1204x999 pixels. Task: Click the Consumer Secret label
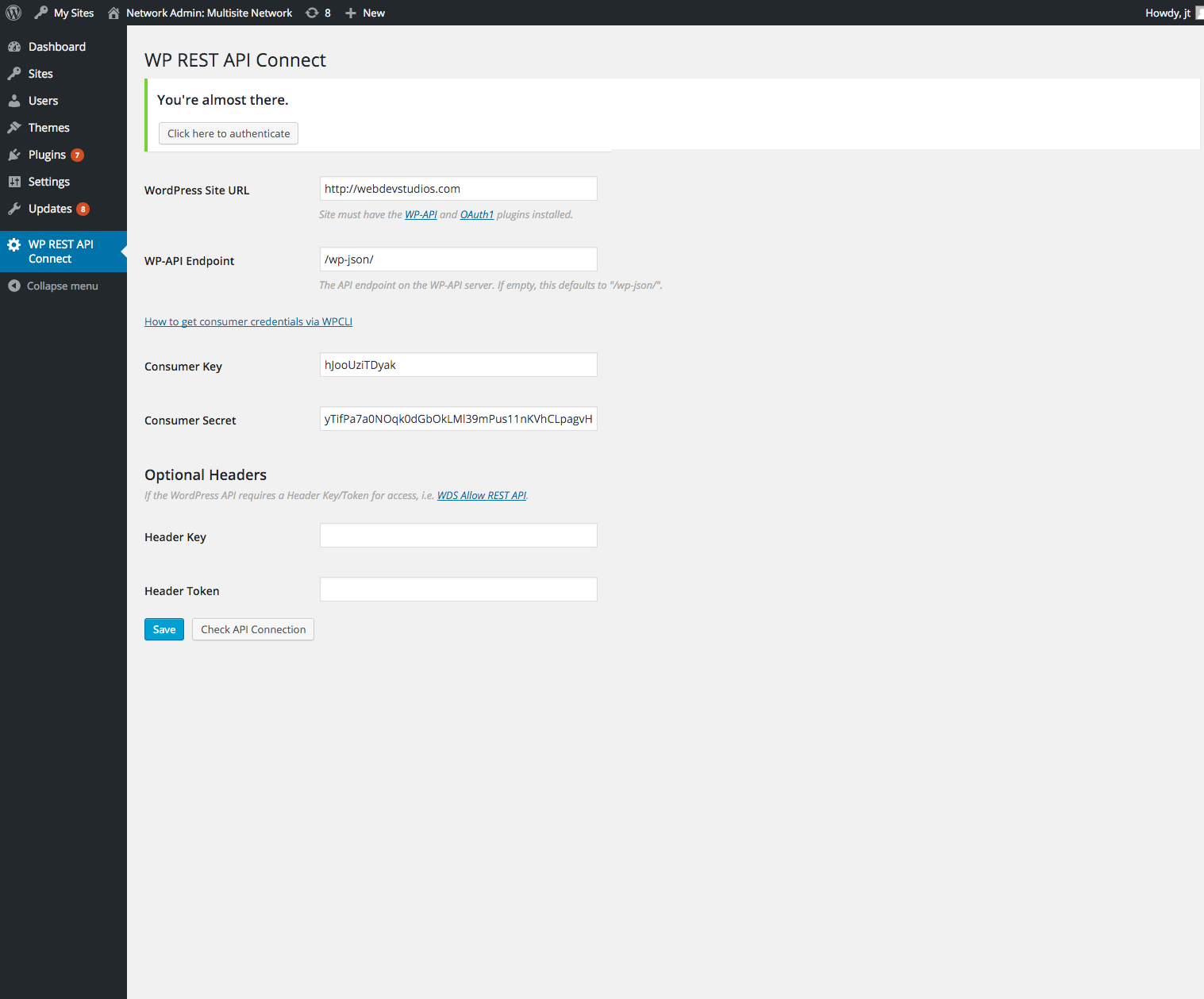pos(190,421)
